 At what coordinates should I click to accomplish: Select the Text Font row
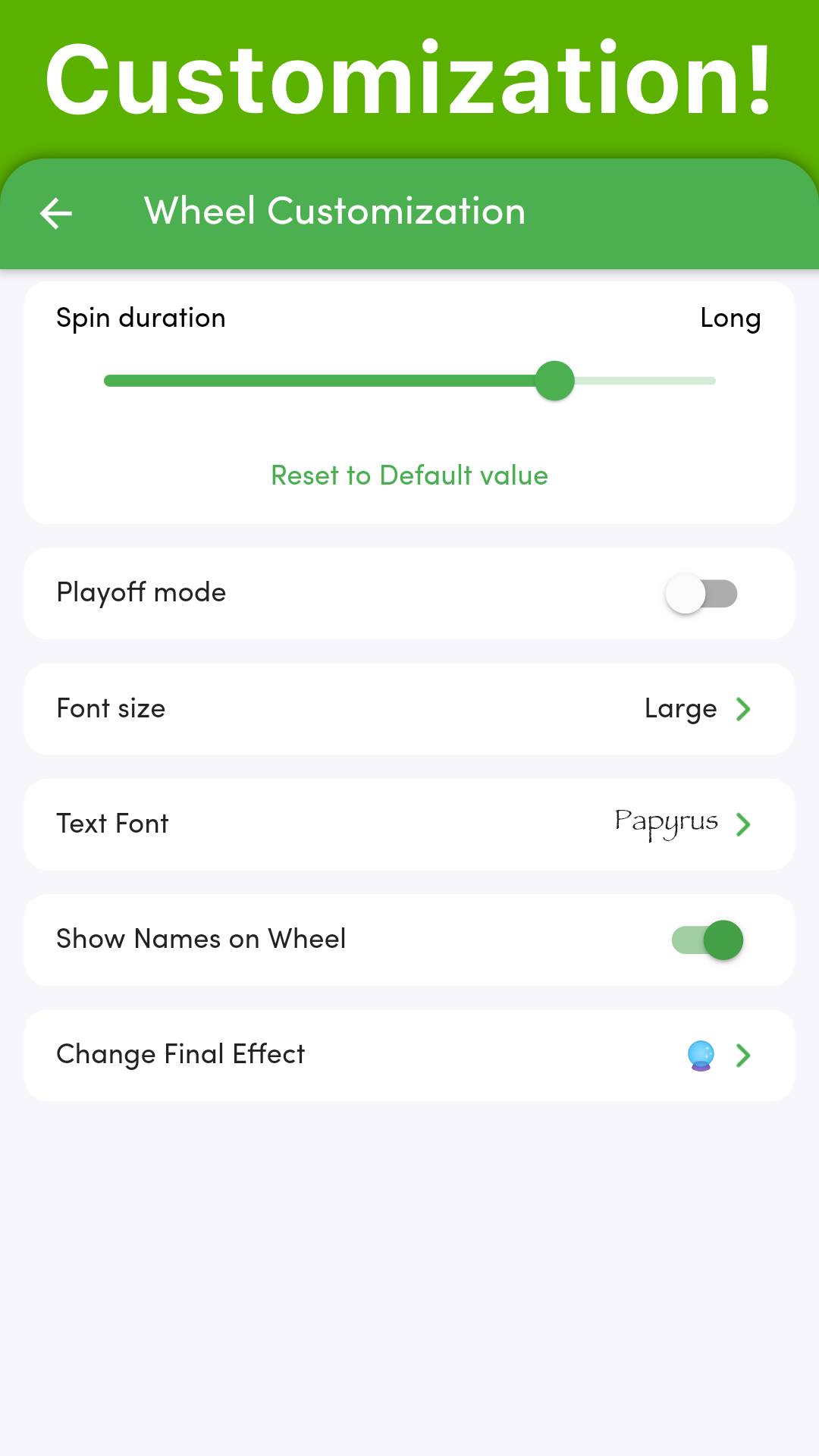[409, 824]
